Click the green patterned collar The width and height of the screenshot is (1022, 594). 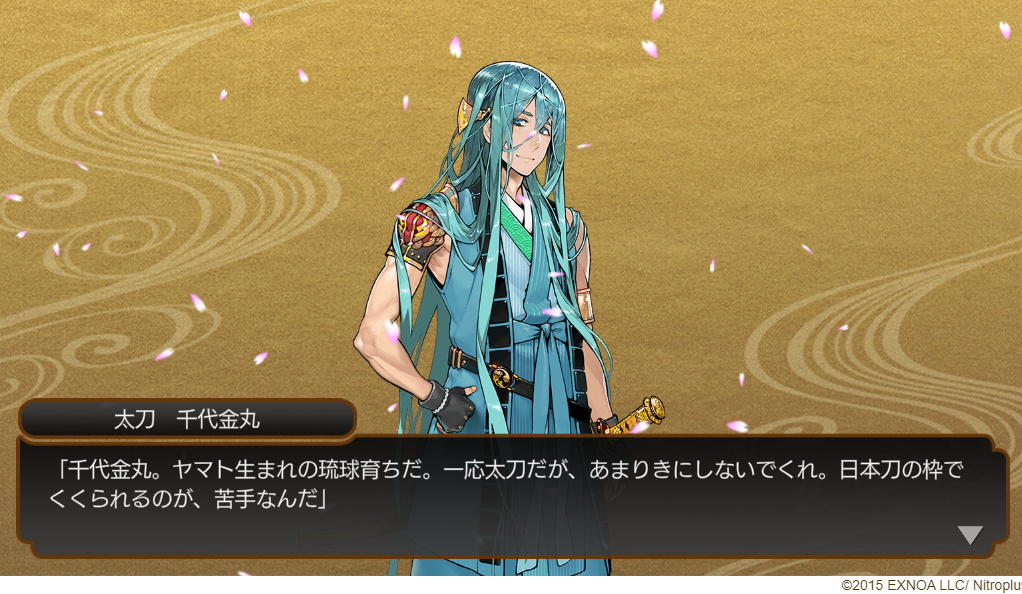pos(517,227)
